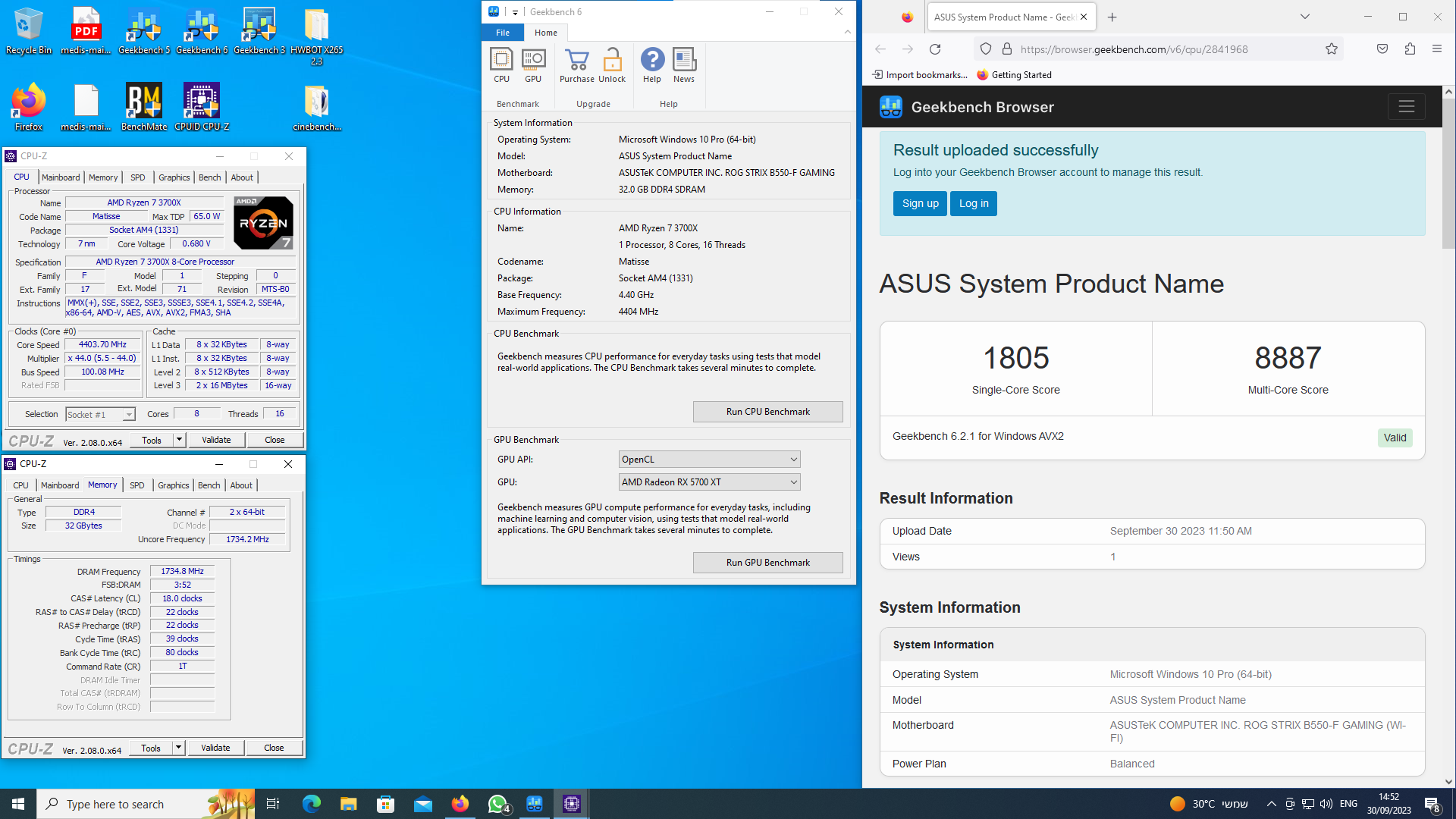The image size is (1456, 819).
Task: Open File Explorer from taskbar
Action: pos(348,804)
